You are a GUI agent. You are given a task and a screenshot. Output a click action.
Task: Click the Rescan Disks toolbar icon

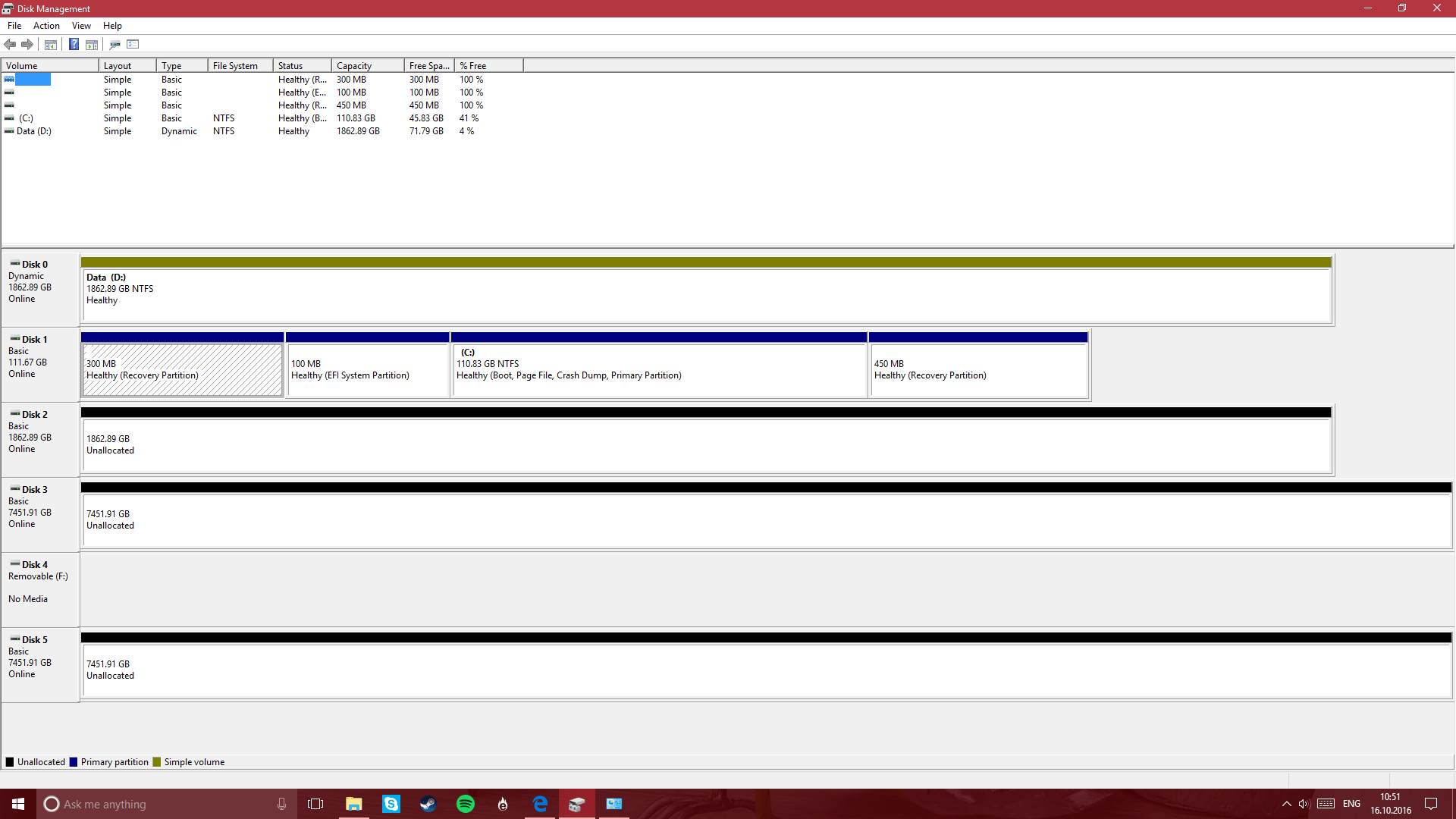click(x=115, y=45)
